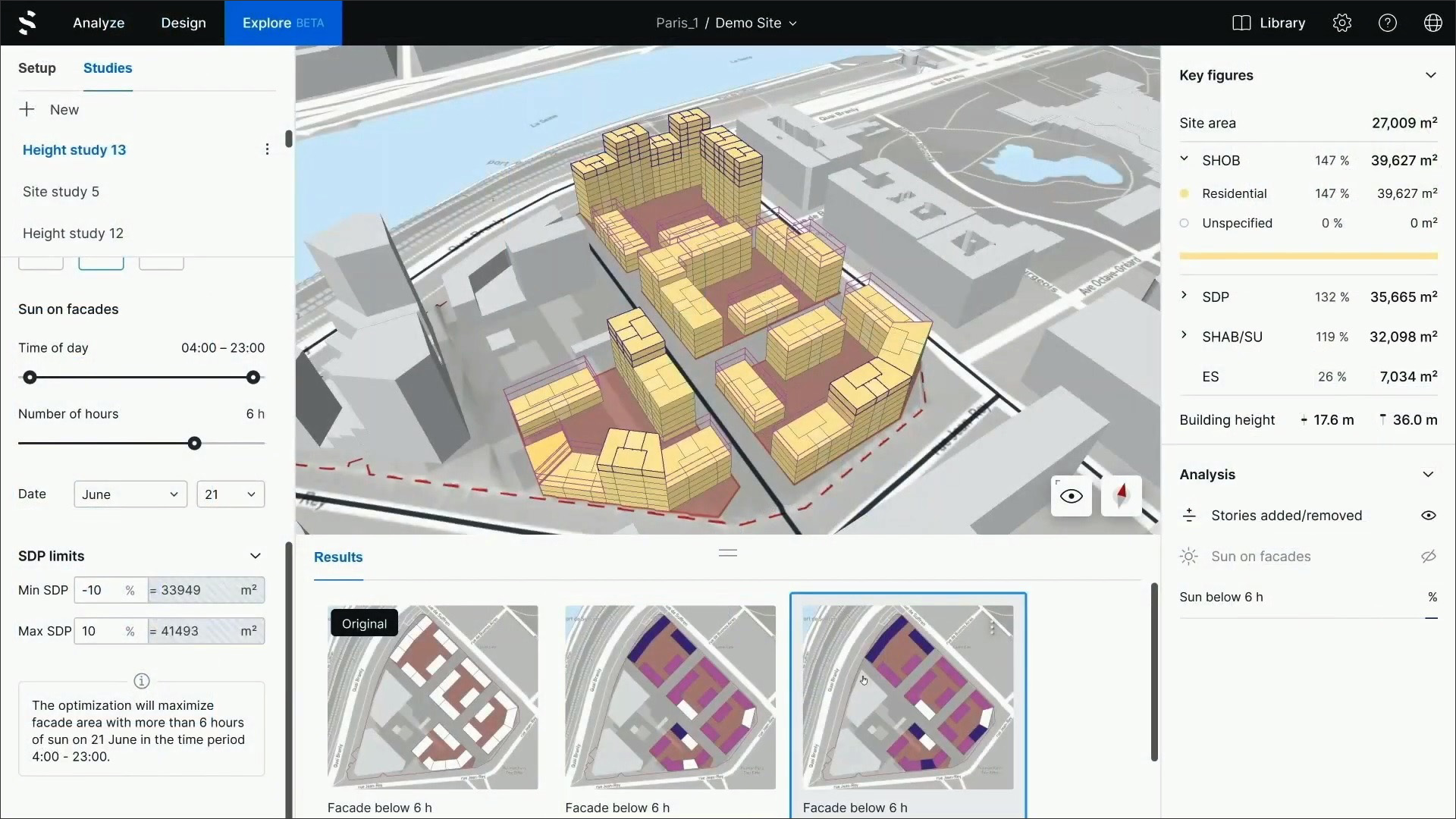Select the middle result thumbnail

[670, 698]
